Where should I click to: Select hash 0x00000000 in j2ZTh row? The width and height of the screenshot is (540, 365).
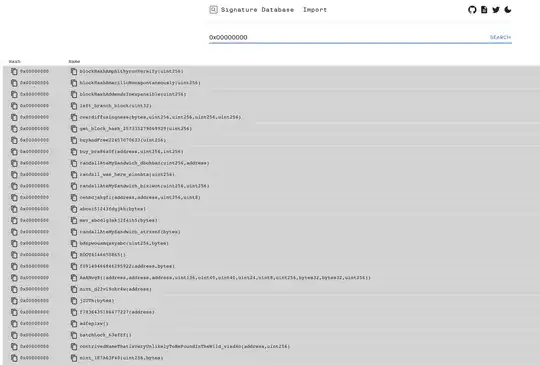tap(34, 301)
